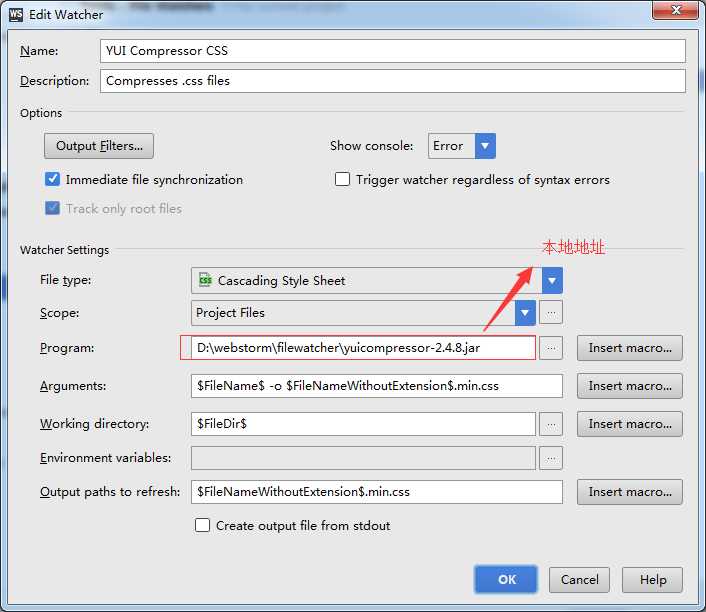Insert macro for the Arguments field

tap(630, 386)
